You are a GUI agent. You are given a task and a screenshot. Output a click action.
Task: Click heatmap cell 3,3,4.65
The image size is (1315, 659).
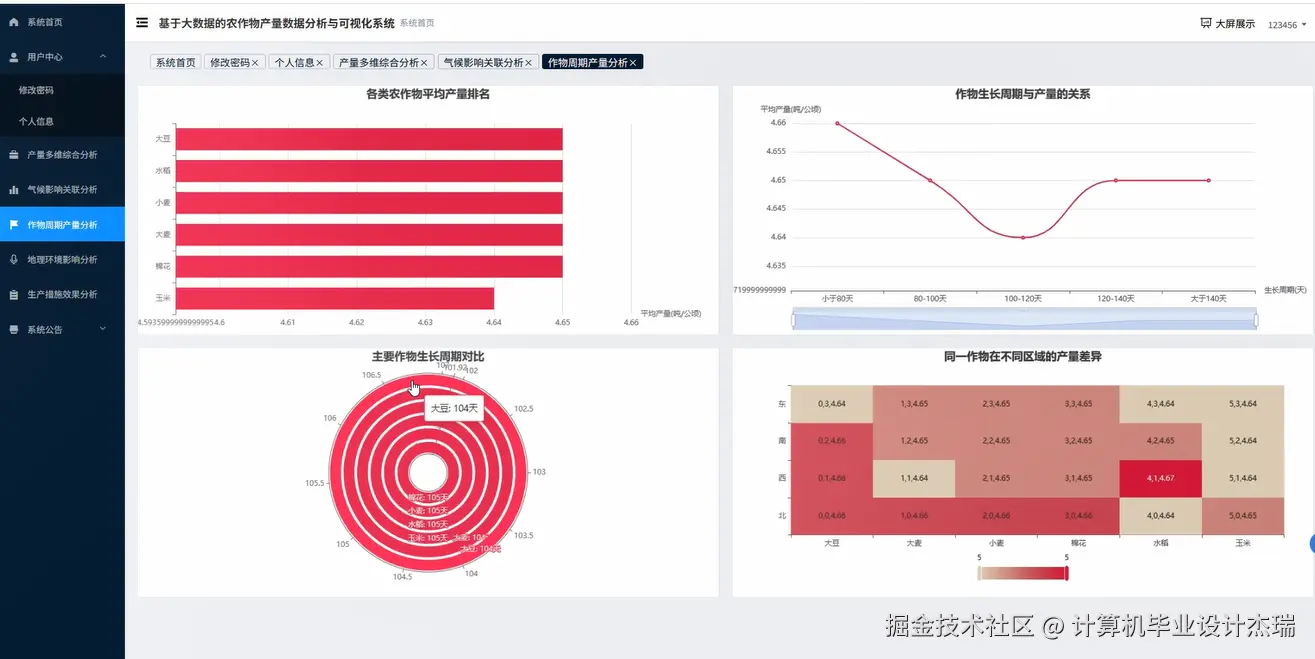(1079, 403)
